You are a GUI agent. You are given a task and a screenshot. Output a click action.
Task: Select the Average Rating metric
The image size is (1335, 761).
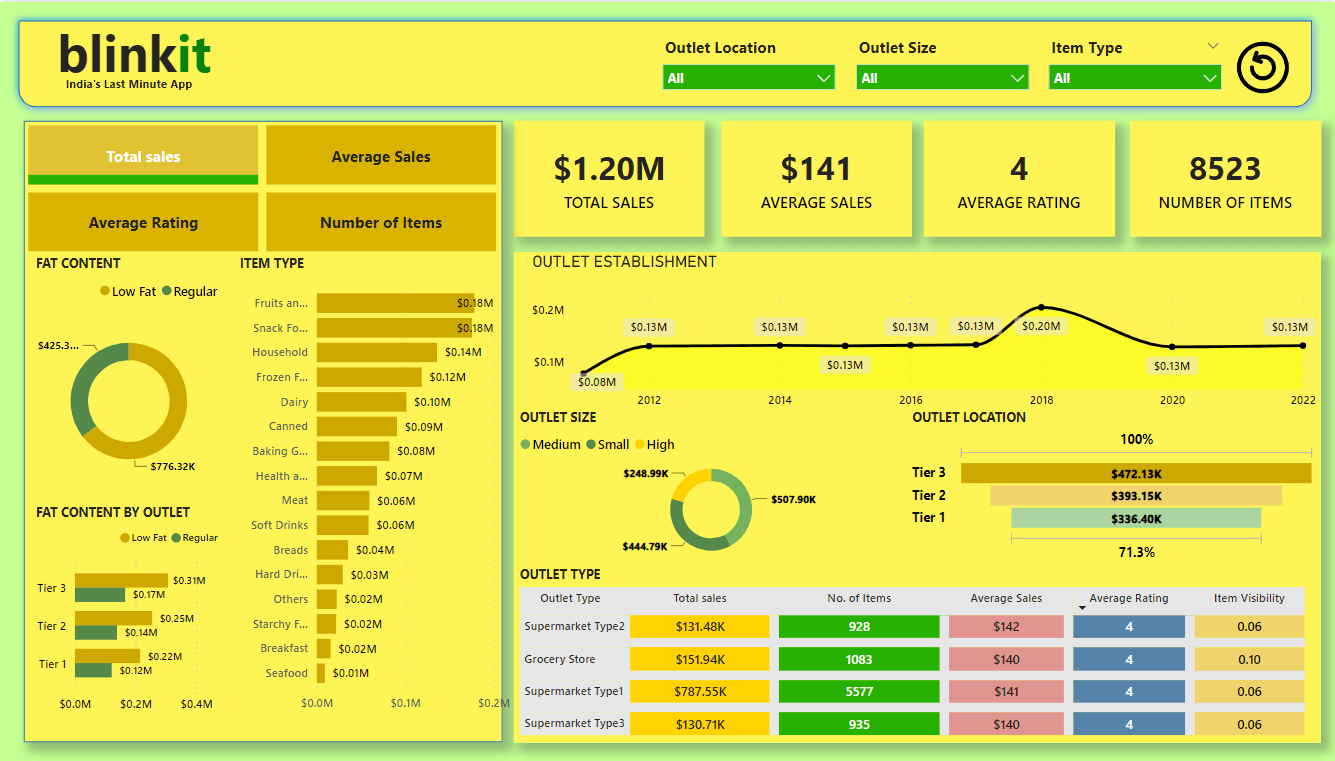(143, 221)
